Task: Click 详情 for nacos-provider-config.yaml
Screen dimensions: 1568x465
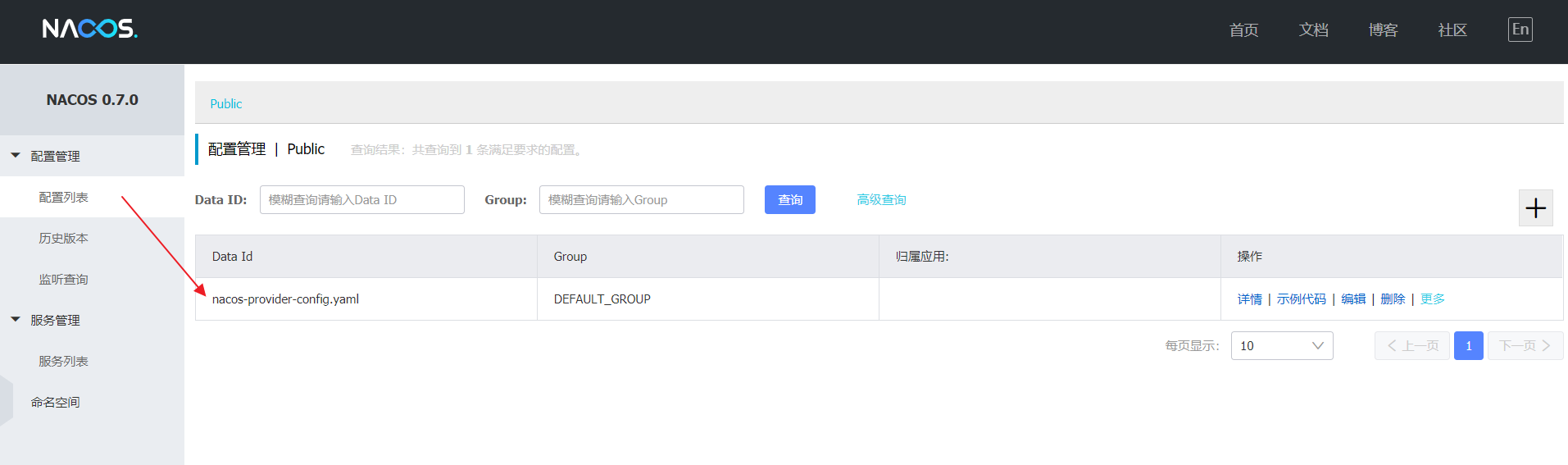Action: tap(1249, 299)
